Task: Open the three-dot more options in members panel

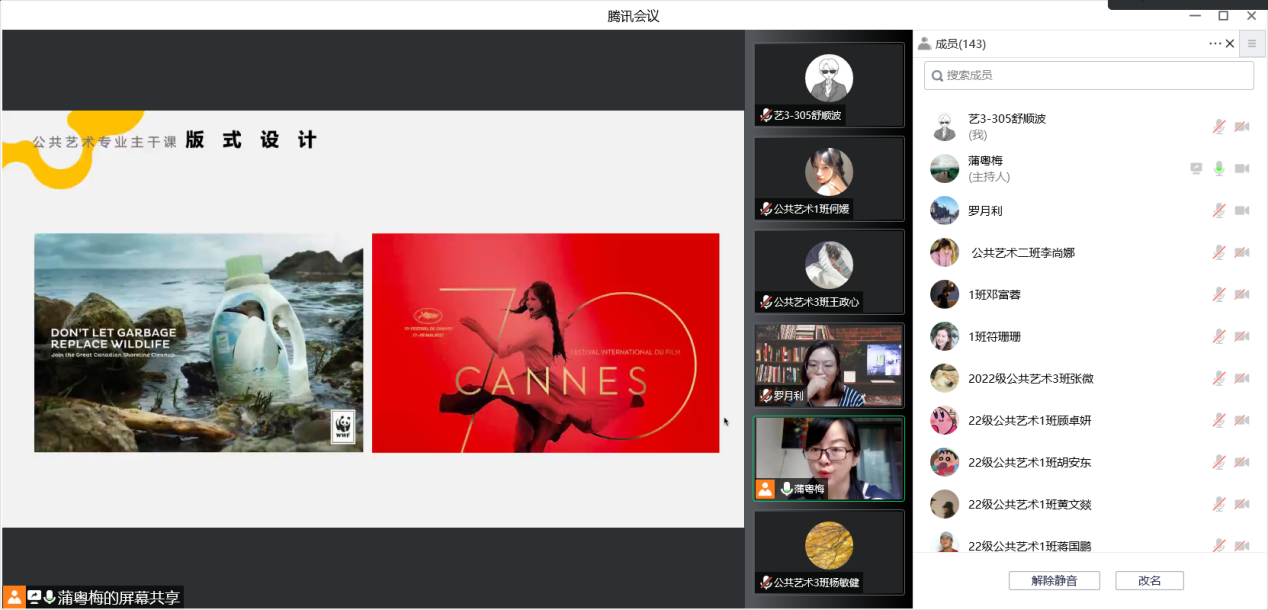Action: (x=1215, y=43)
